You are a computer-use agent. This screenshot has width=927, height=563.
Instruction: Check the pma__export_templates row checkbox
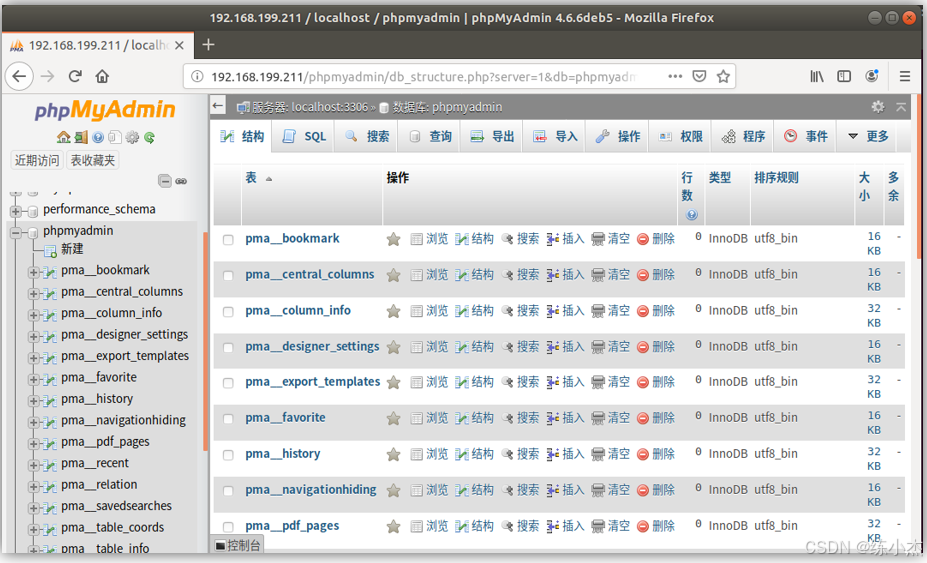228,383
